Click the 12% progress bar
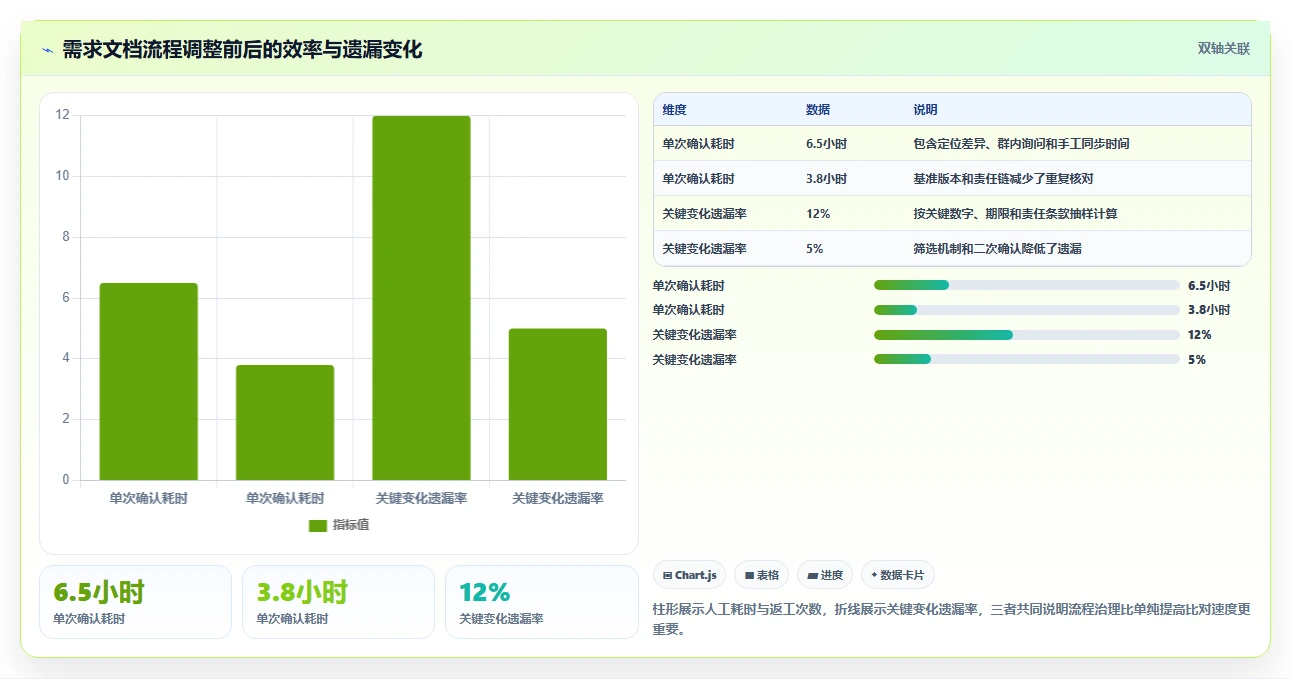This screenshot has width=1291, height=679. point(1027,335)
